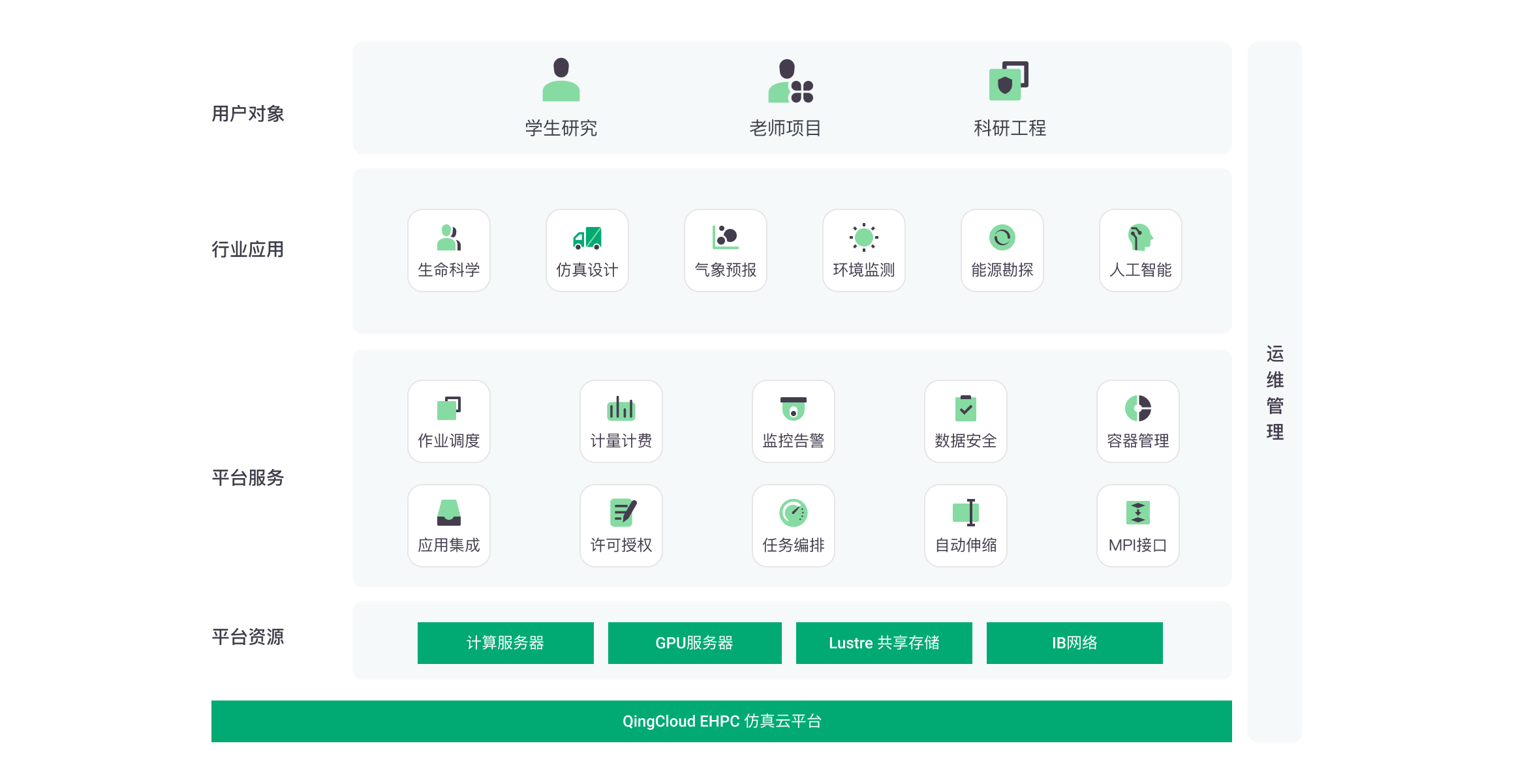
Task: Click the 用户对象 row label
Action: [248, 113]
